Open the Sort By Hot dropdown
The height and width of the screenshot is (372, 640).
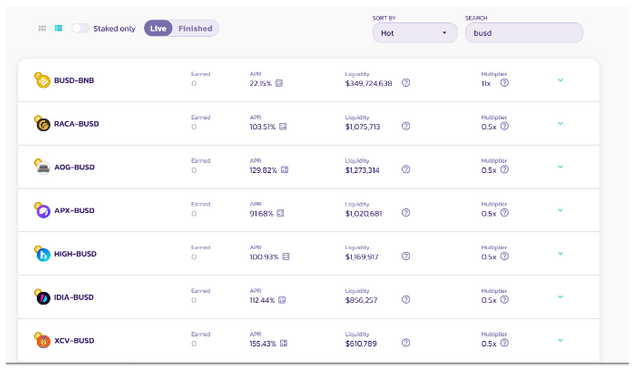tap(415, 33)
